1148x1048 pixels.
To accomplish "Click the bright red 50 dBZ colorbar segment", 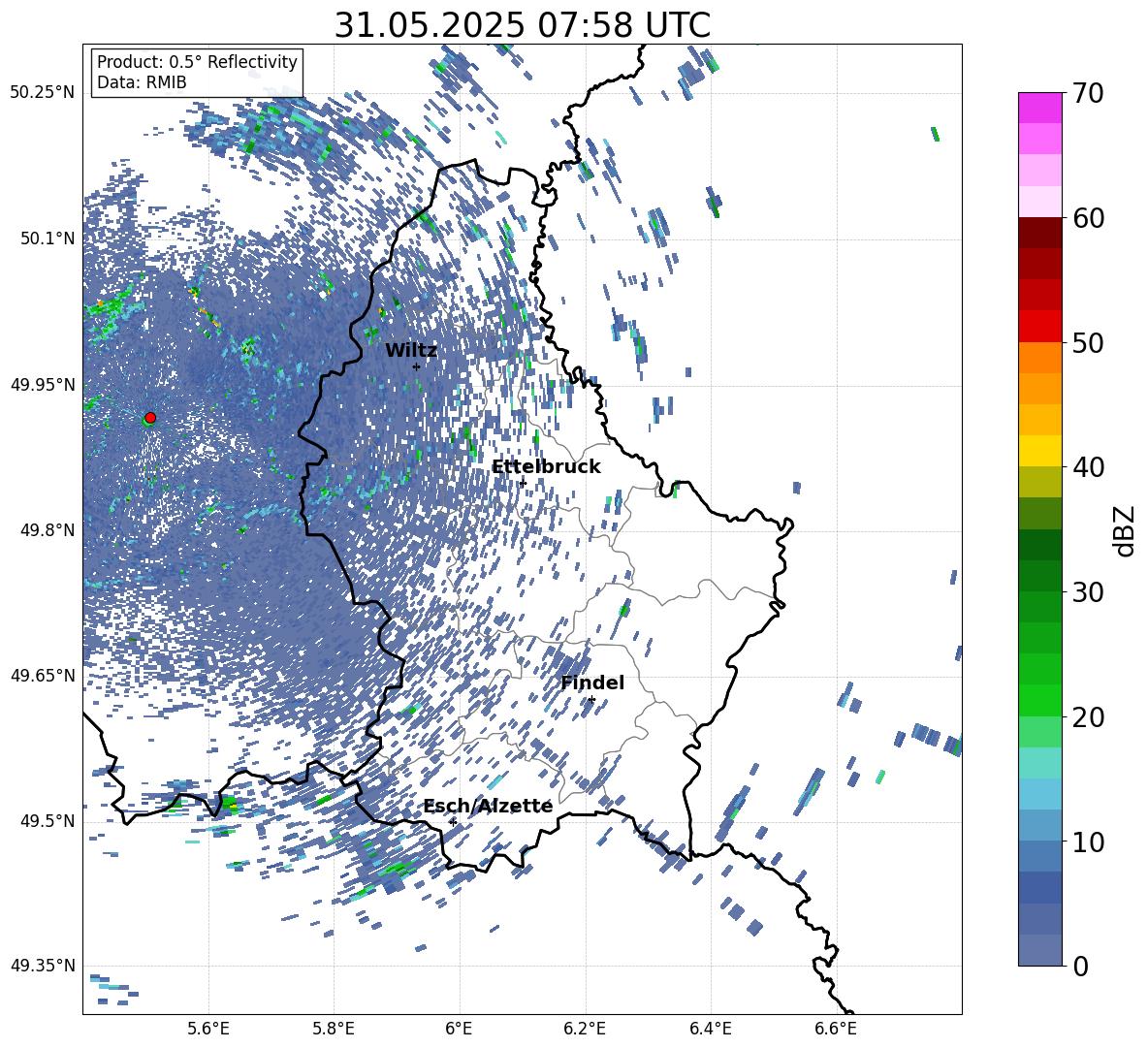I will click(1039, 327).
